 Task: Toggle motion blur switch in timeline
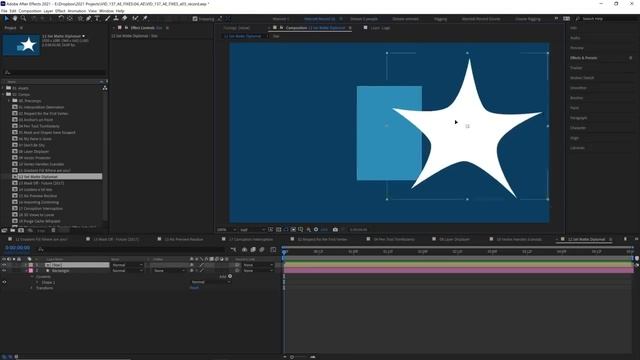(x=262, y=249)
